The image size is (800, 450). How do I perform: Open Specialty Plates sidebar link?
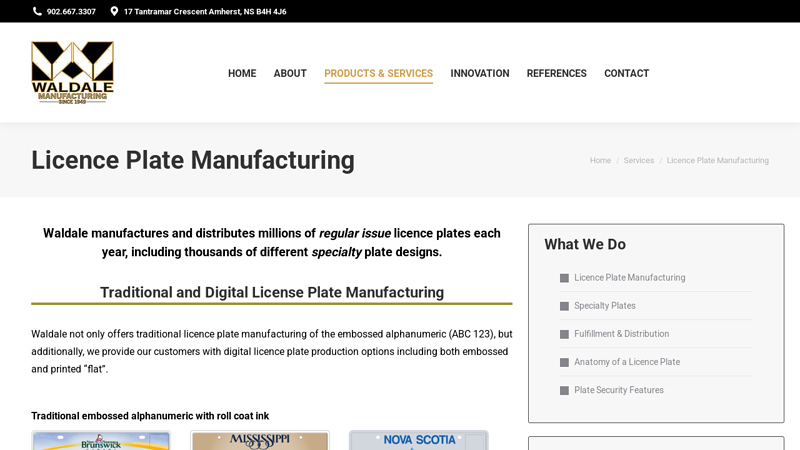click(x=605, y=306)
